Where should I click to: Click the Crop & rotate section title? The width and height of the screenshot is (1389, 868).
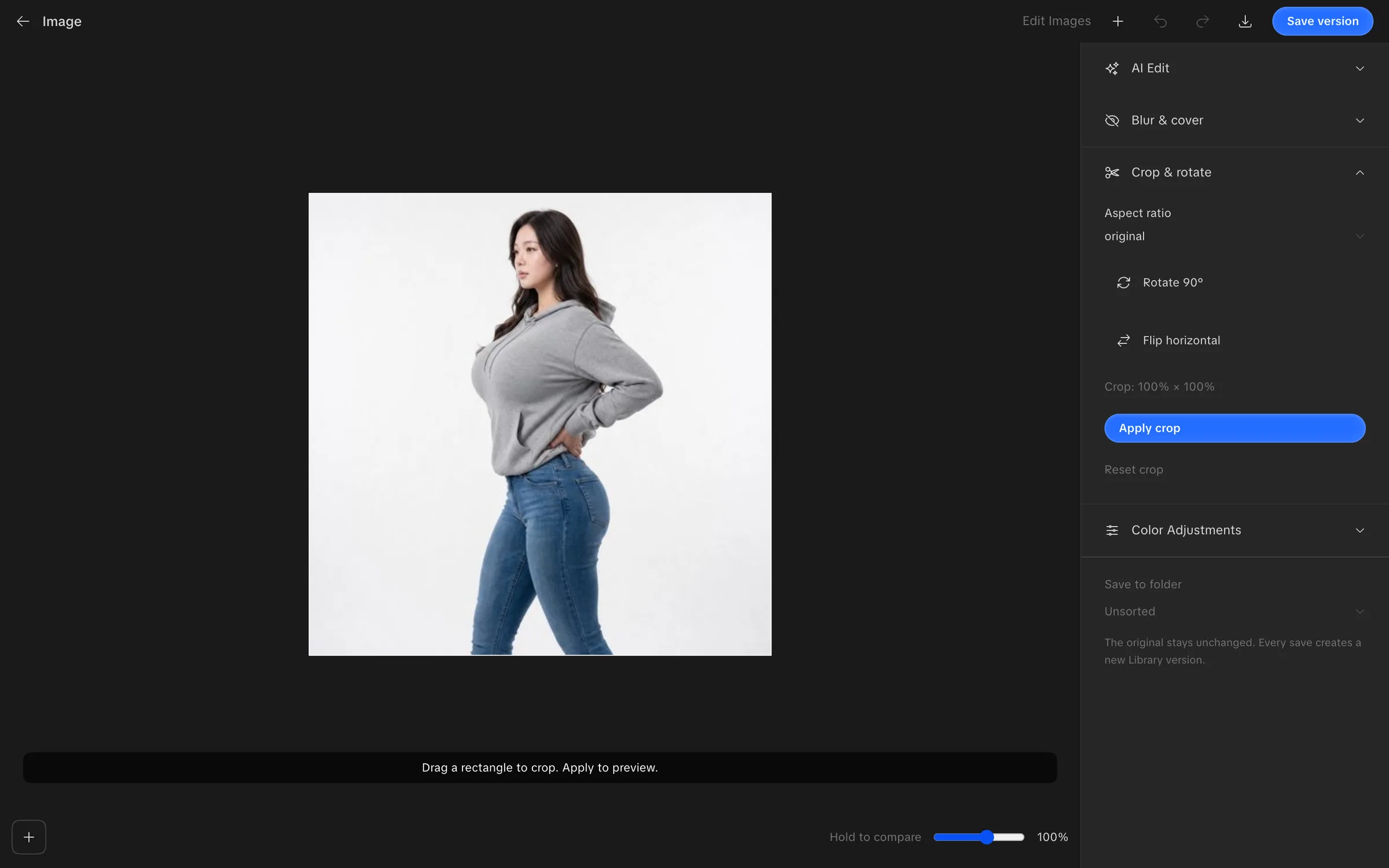pyautogui.click(x=1171, y=172)
